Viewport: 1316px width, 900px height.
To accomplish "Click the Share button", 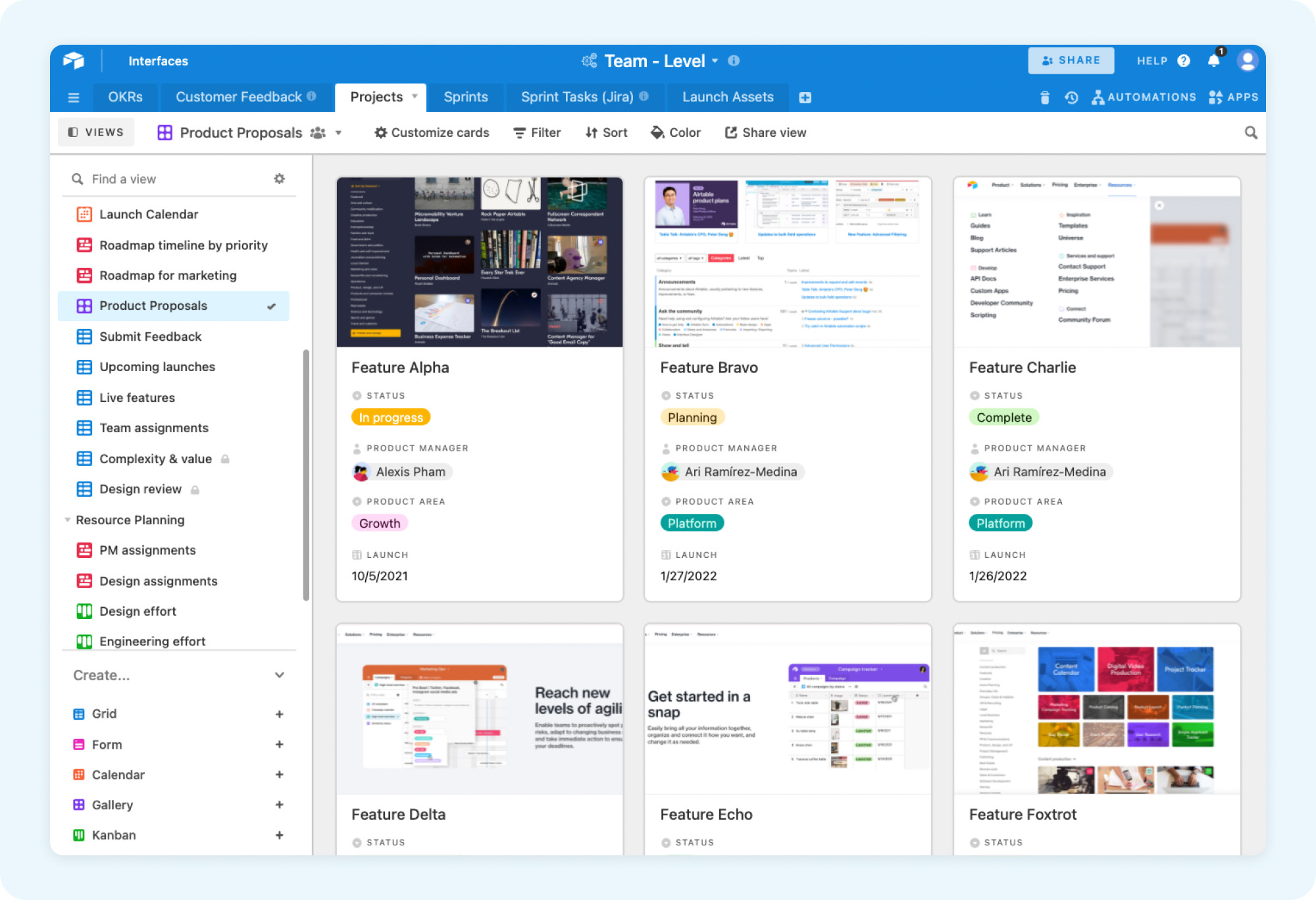I will click(1071, 61).
